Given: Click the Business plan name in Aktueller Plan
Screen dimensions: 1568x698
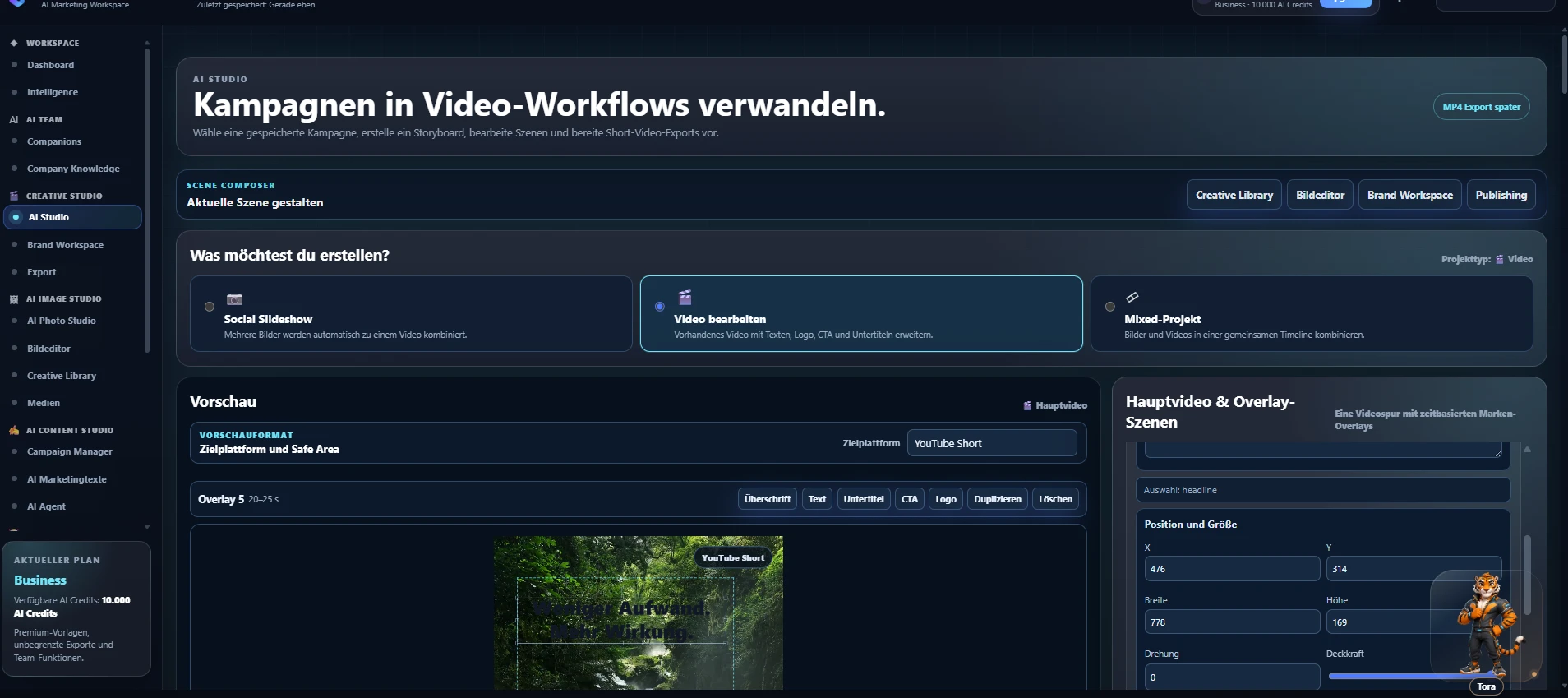Looking at the screenshot, I should point(40,580).
